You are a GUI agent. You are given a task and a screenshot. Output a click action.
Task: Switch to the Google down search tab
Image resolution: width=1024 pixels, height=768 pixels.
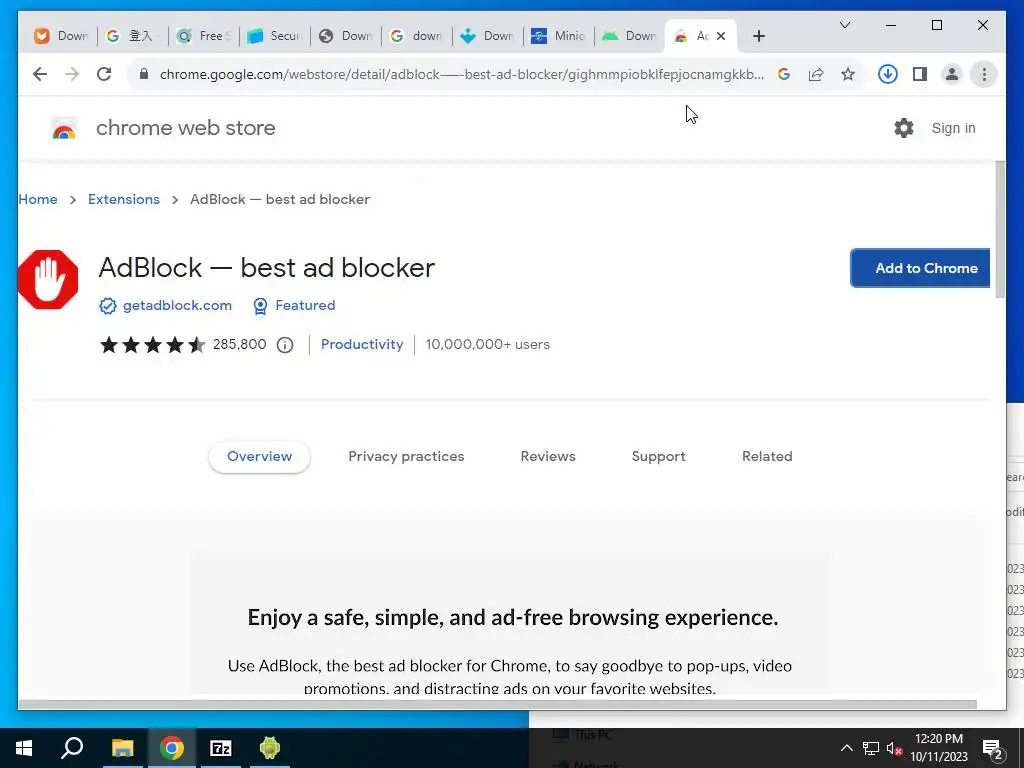pos(417,36)
